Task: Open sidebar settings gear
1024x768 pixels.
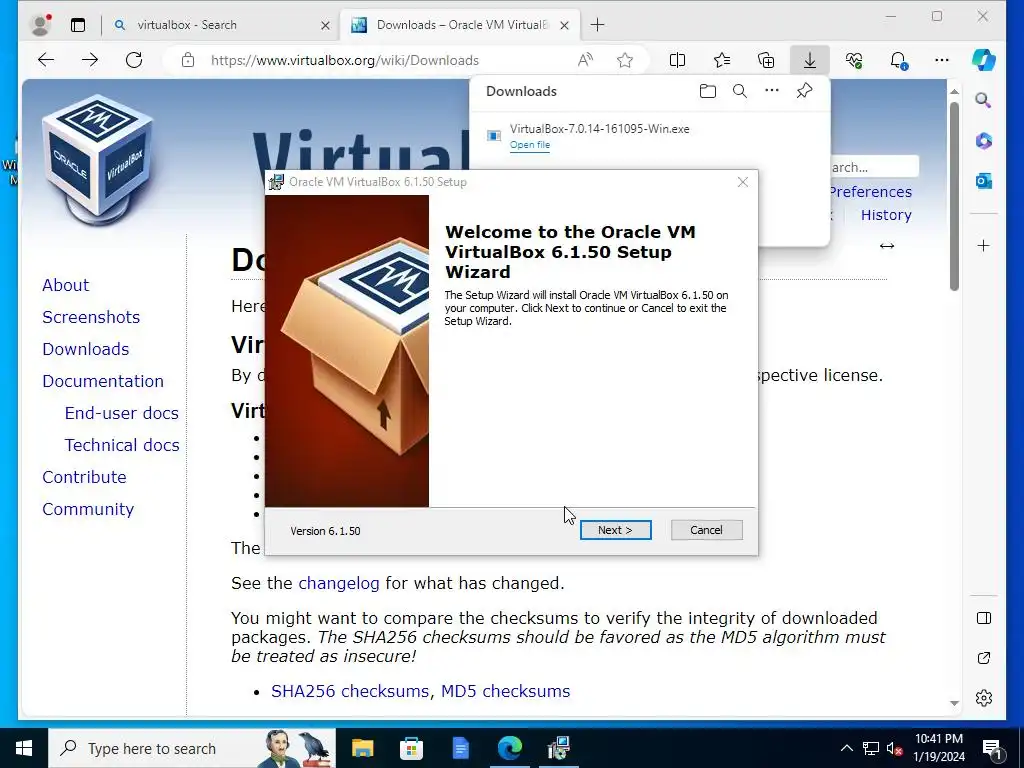Action: pyautogui.click(x=984, y=698)
